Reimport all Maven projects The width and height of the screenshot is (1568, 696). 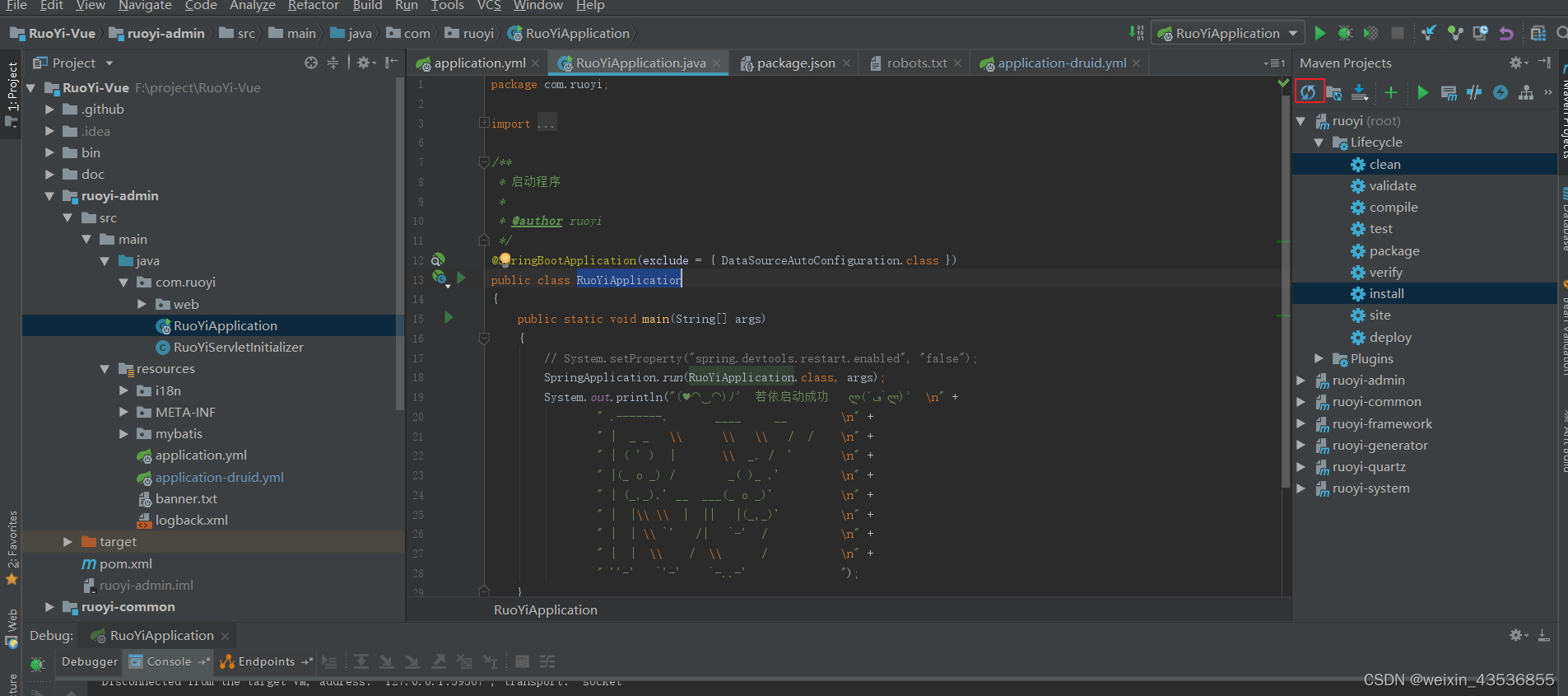(1308, 92)
